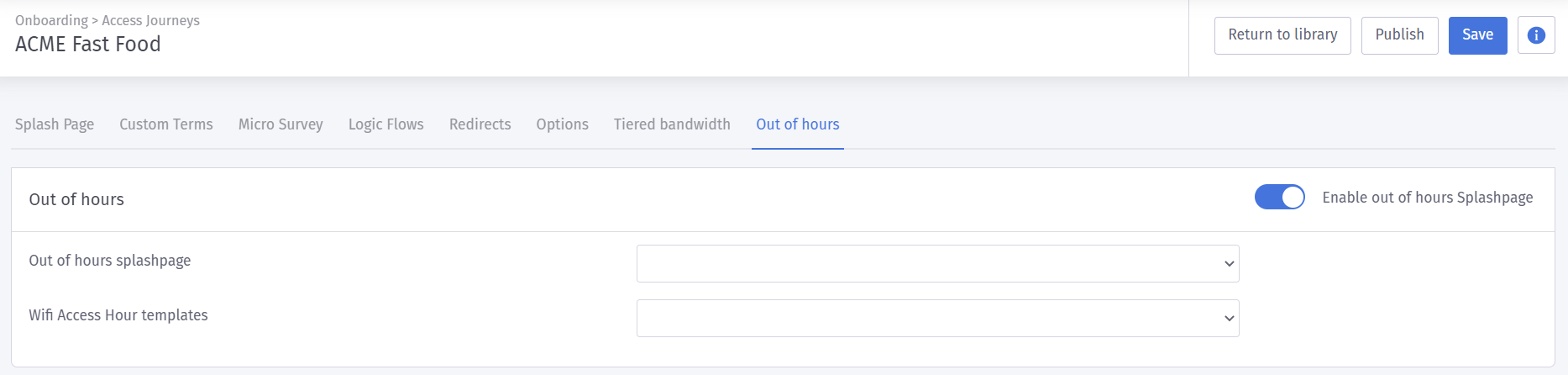Navigate to Access Journeys breadcrumb
Viewport: 1568px width, 375px height.
(151, 20)
